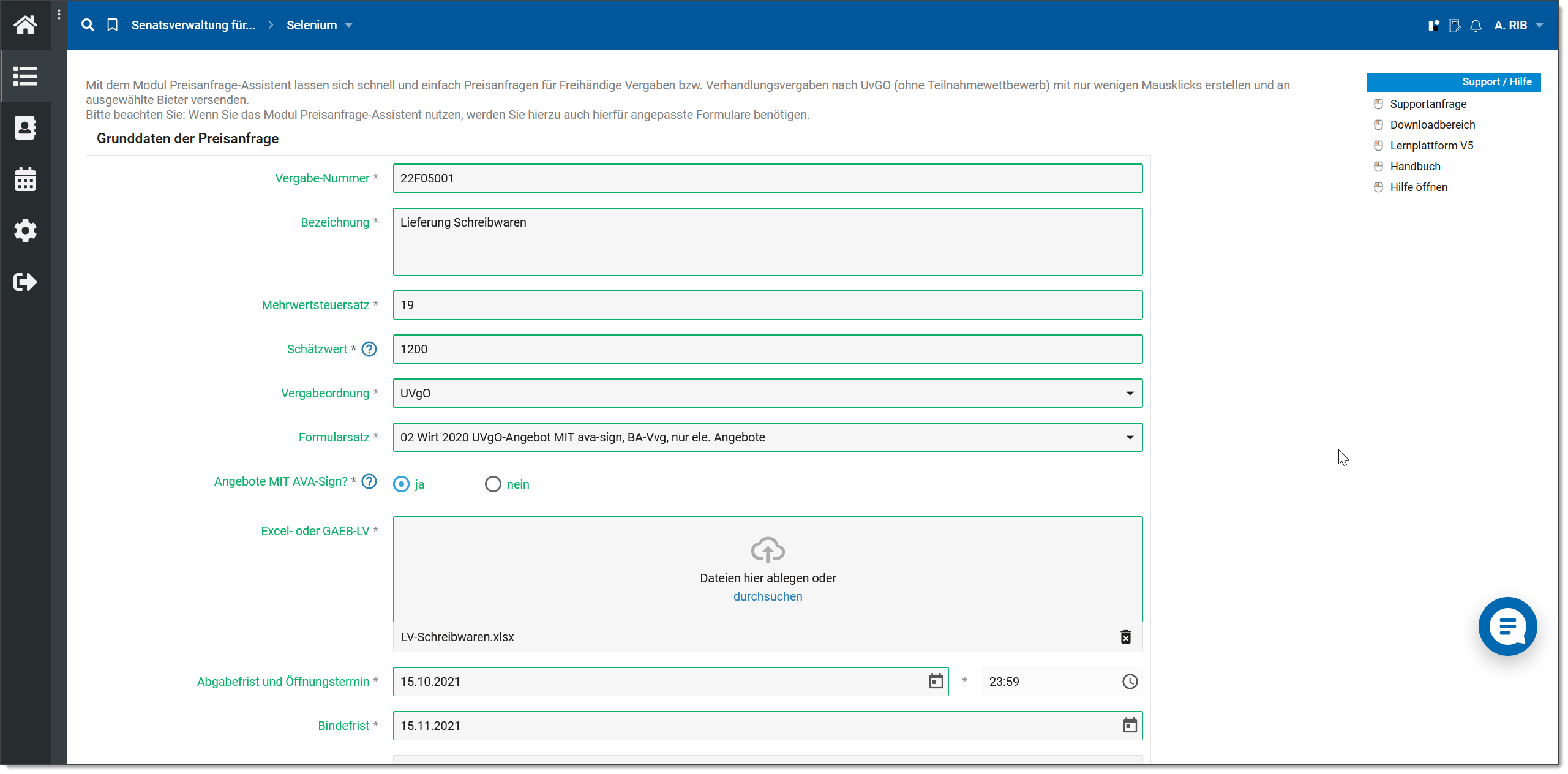Open the chat support bubble

(1508, 626)
